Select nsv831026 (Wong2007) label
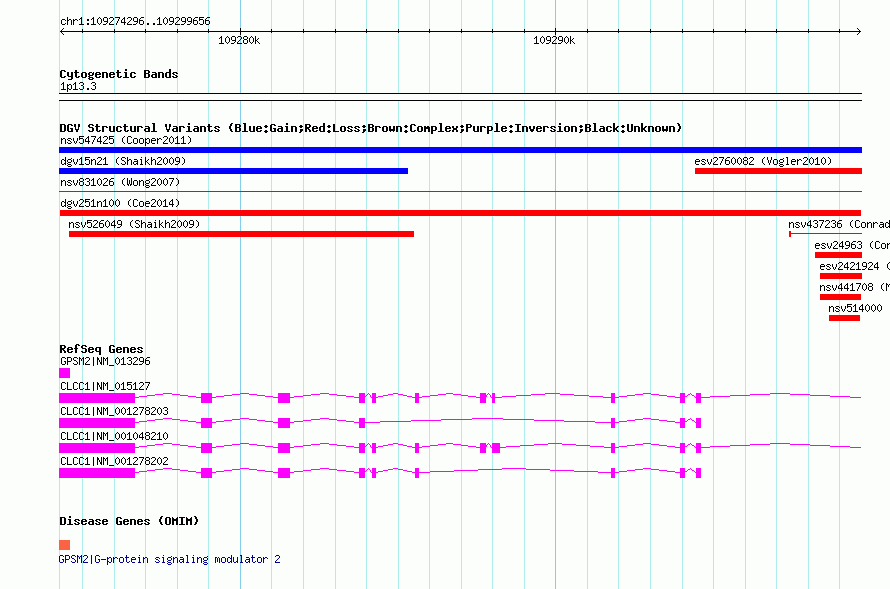Viewport: 890px width, 589px height. click(120, 182)
